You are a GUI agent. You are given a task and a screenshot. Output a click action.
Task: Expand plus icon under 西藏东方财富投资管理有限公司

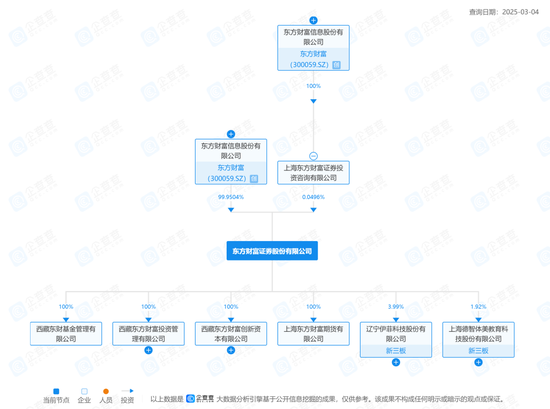pyautogui.click(x=148, y=350)
